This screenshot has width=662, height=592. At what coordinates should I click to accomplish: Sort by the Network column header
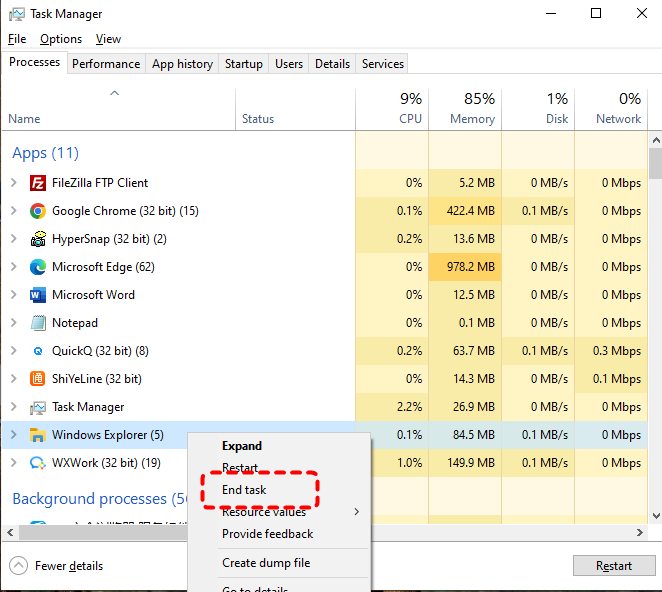(611, 109)
